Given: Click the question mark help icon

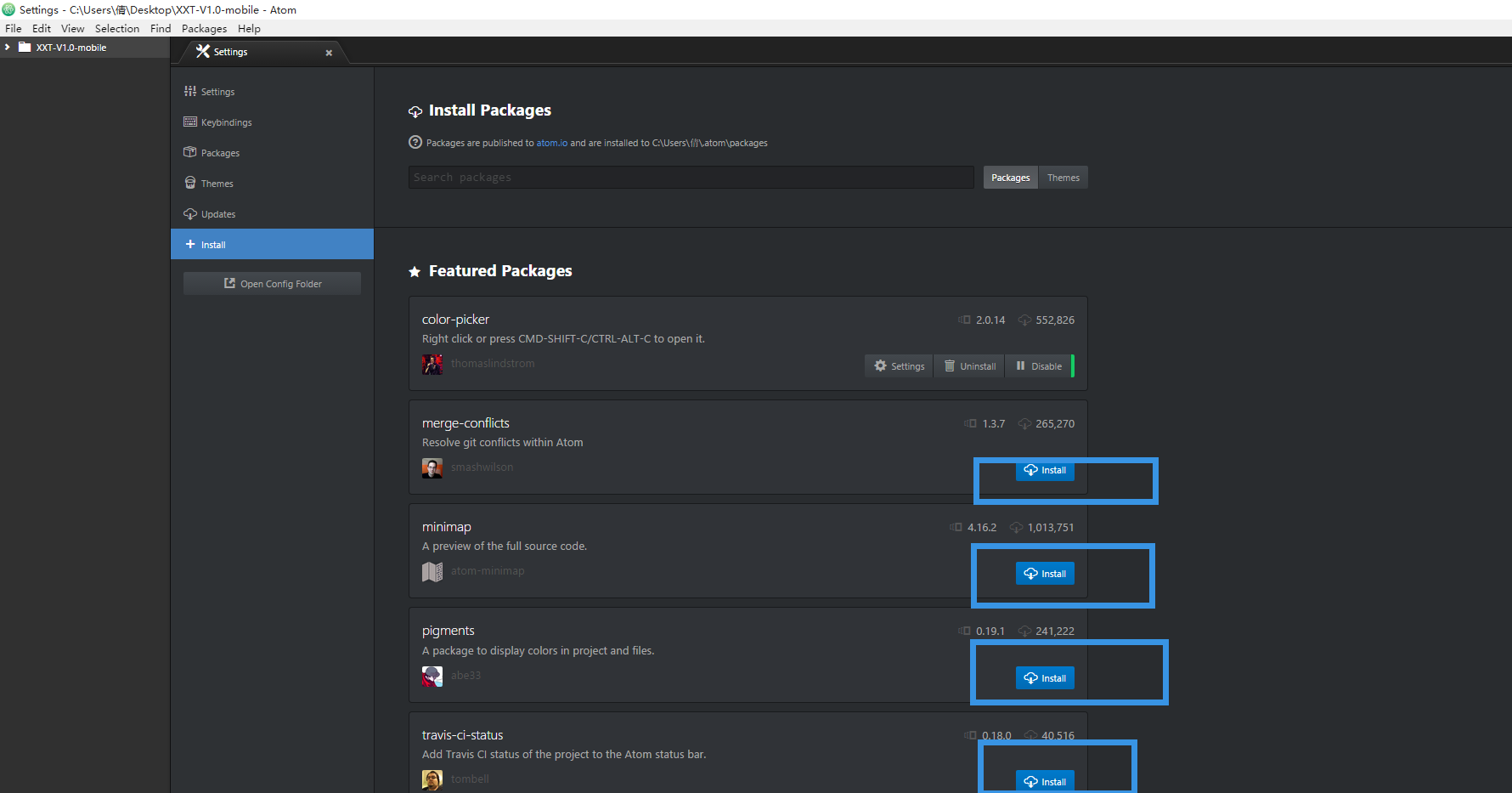Looking at the screenshot, I should [x=415, y=142].
